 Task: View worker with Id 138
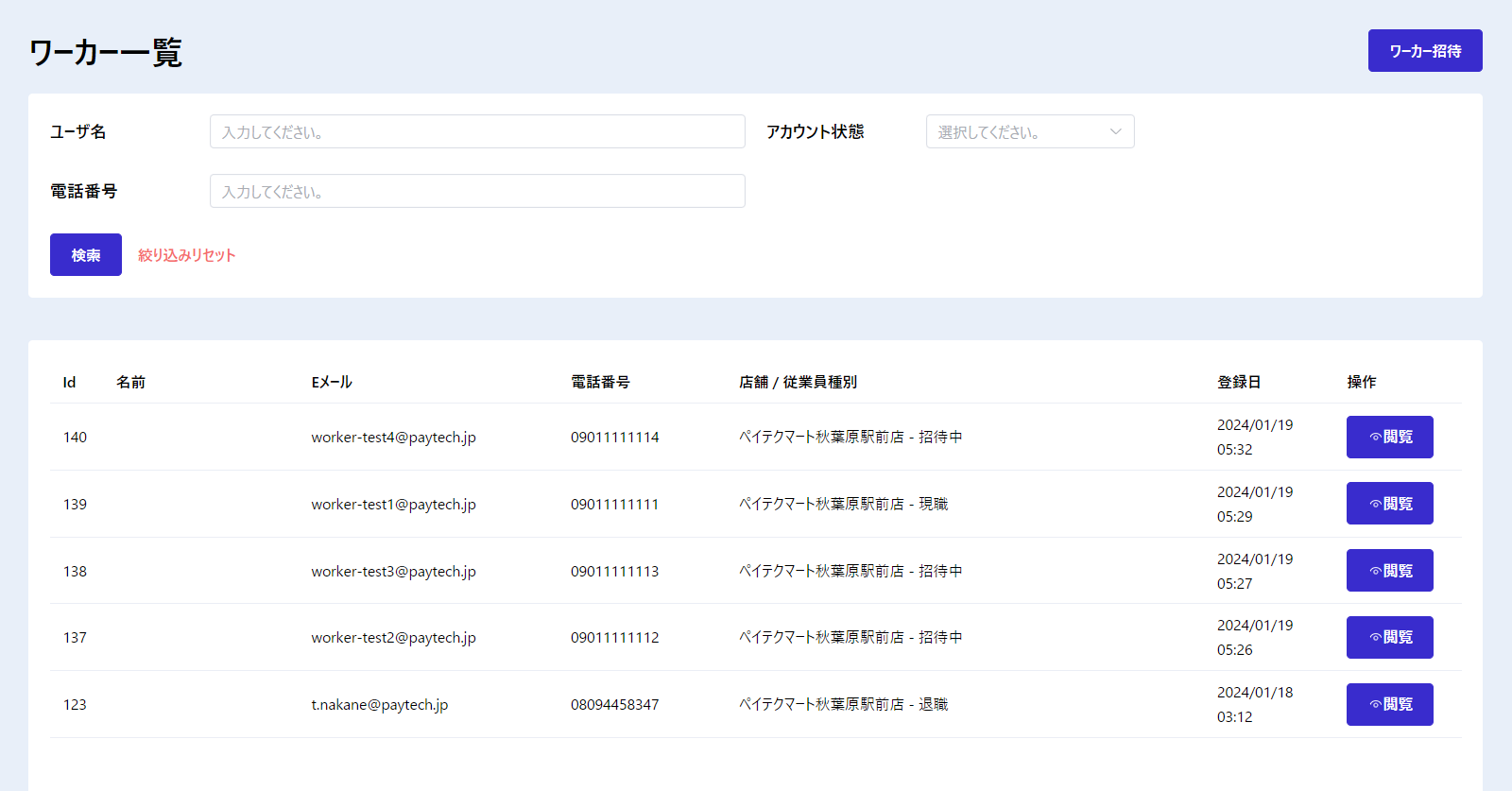(x=1390, y=571)
